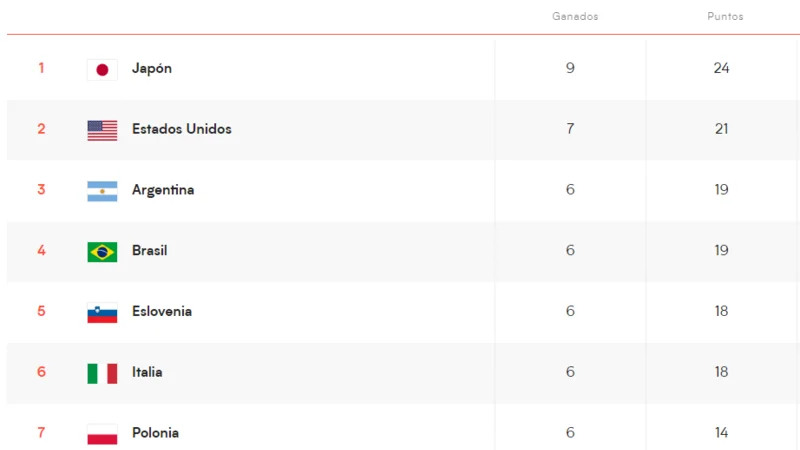Click the Slovenia flag icon

coord(102,313)
